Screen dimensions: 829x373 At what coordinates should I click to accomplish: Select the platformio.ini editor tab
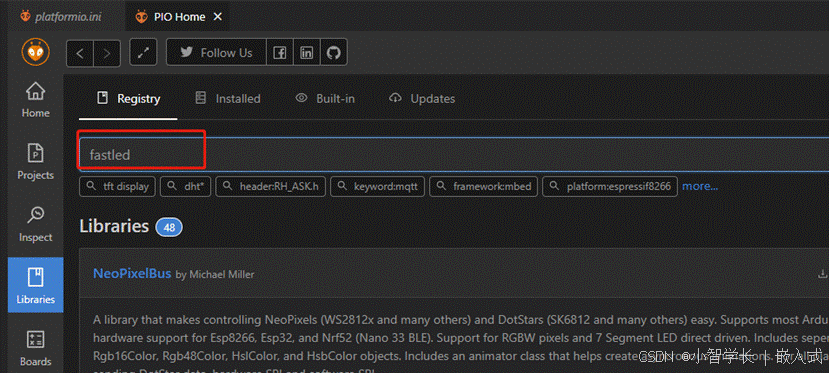[x=61, y=16]
